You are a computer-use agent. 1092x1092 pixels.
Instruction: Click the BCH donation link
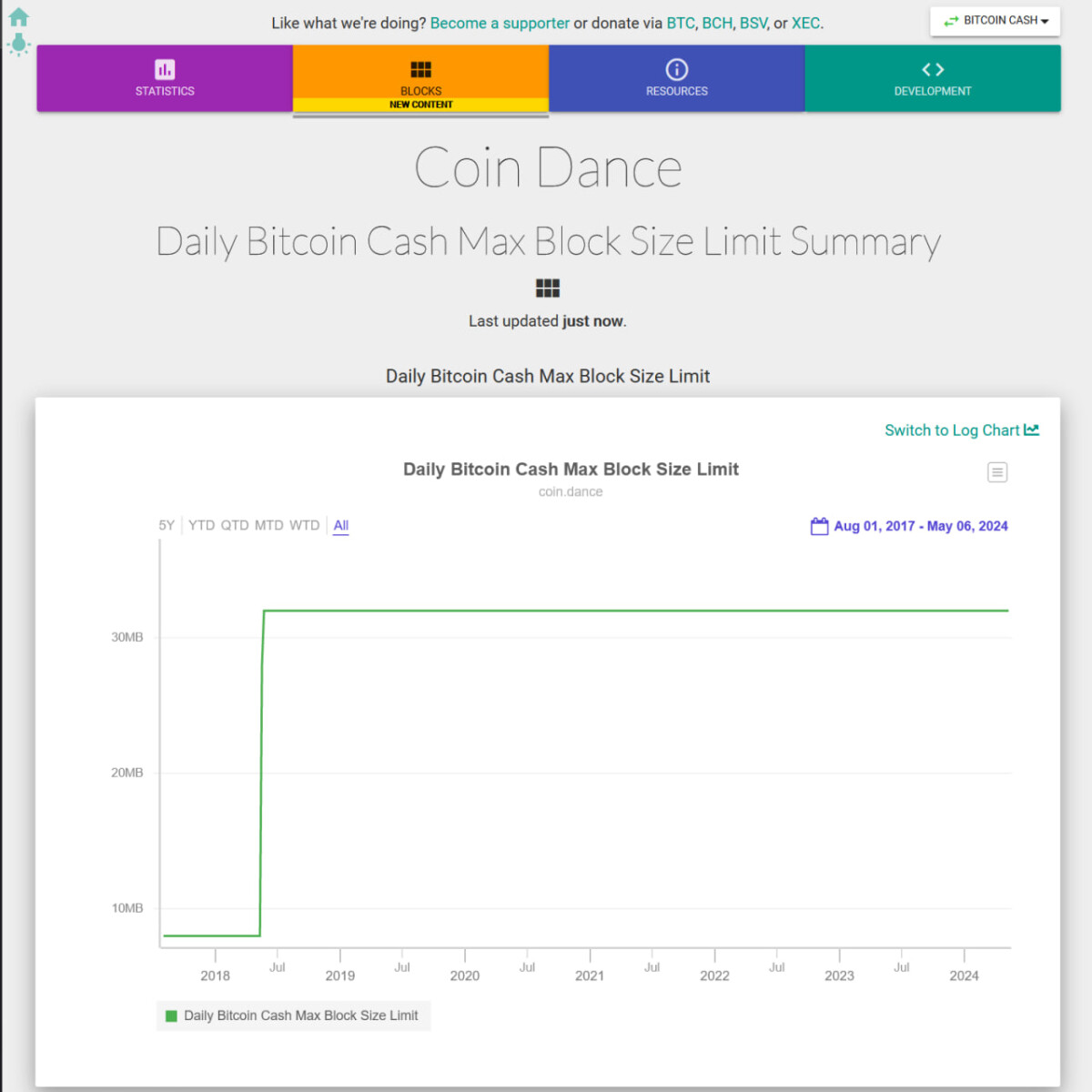click(x=716, y=24)
